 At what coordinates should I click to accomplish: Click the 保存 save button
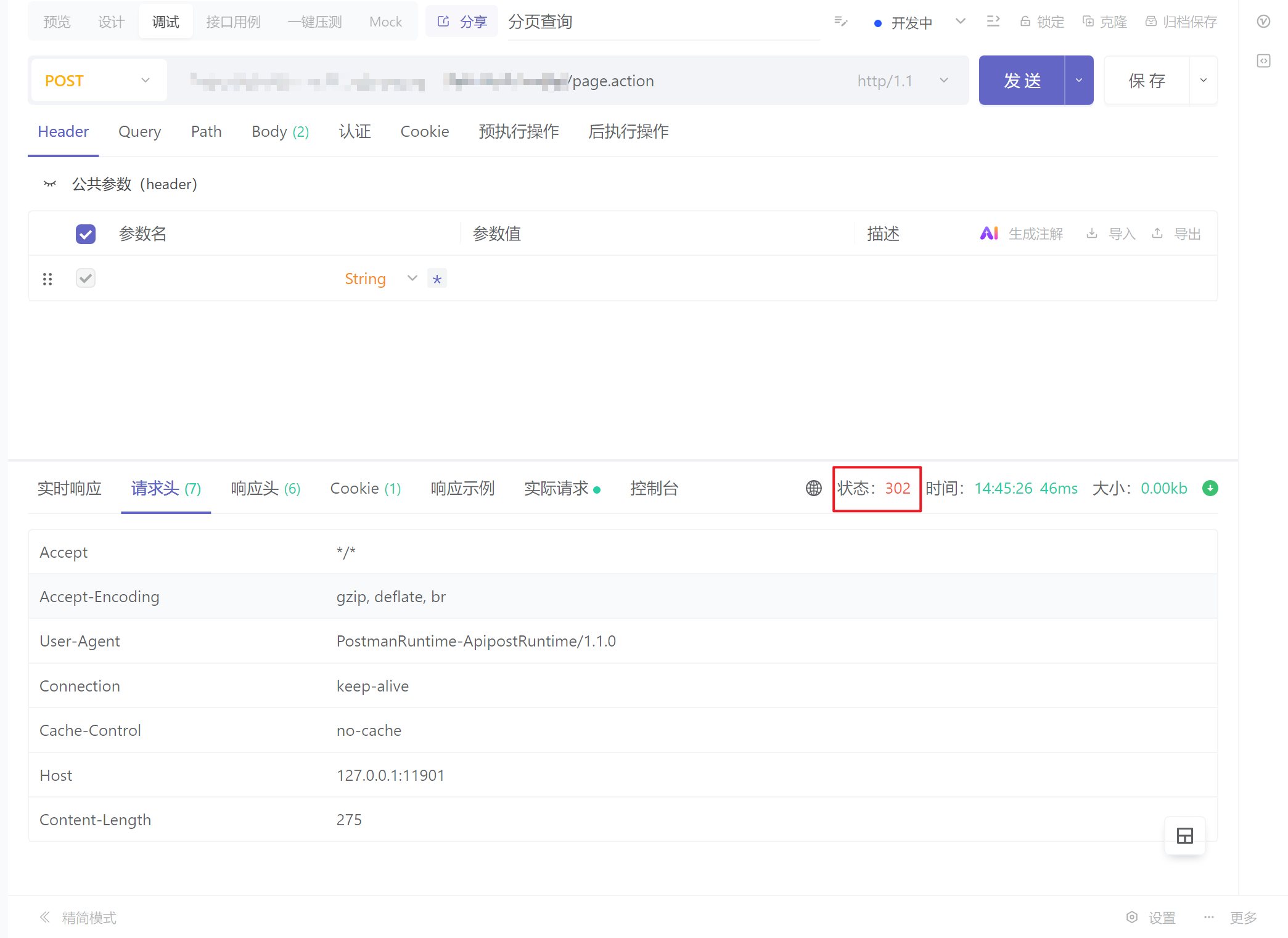[x=1147, y=80]
